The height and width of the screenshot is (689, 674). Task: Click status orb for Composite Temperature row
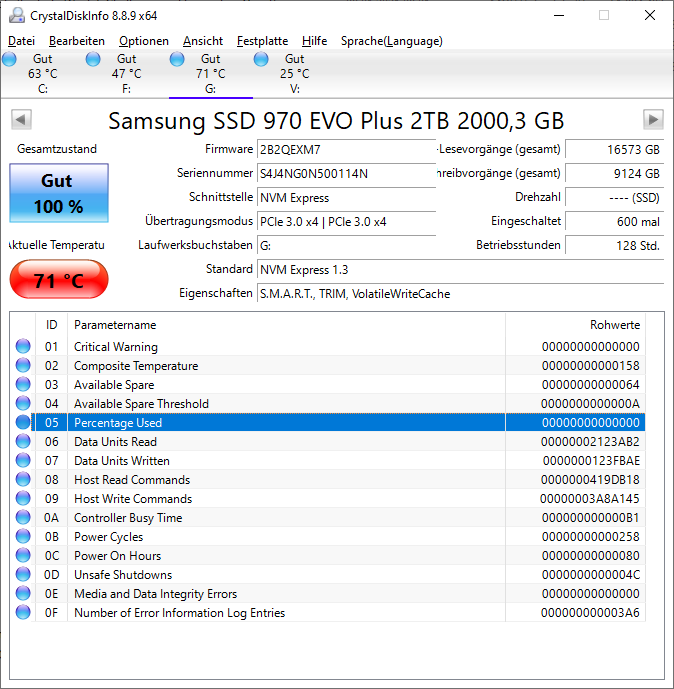(x=23, y=365)
